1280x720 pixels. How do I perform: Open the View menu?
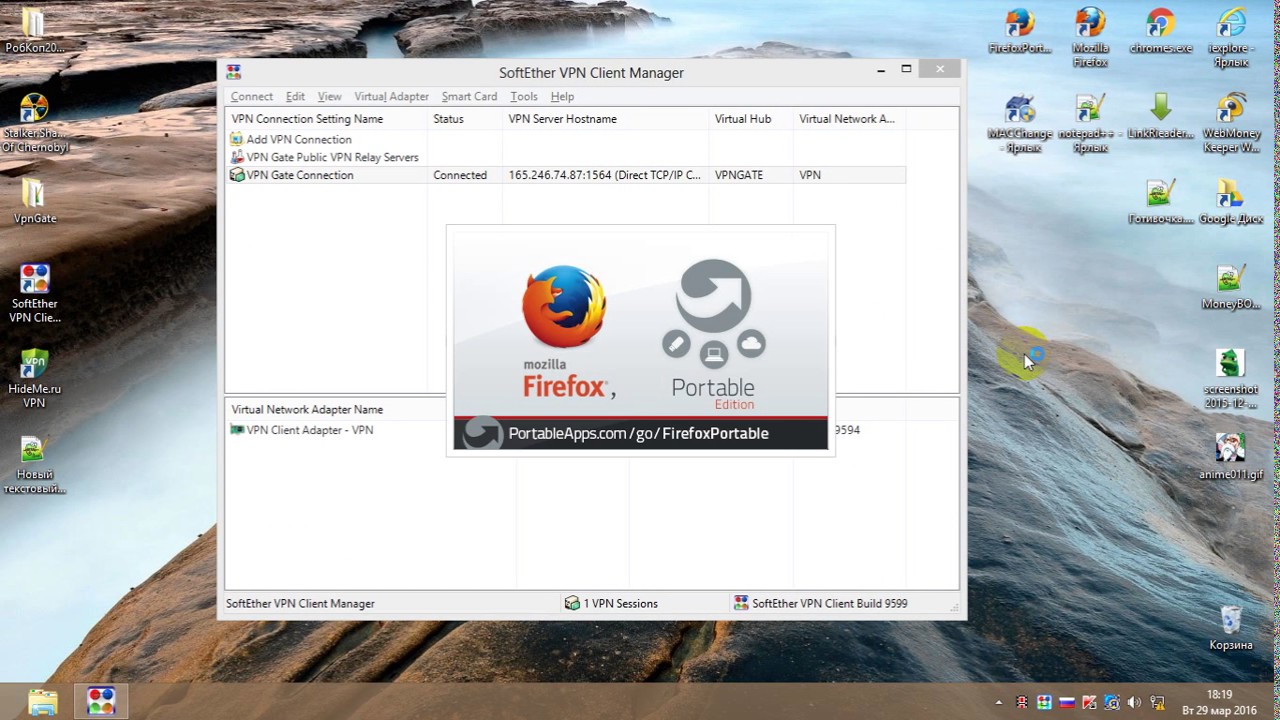[x=329, y=97]
